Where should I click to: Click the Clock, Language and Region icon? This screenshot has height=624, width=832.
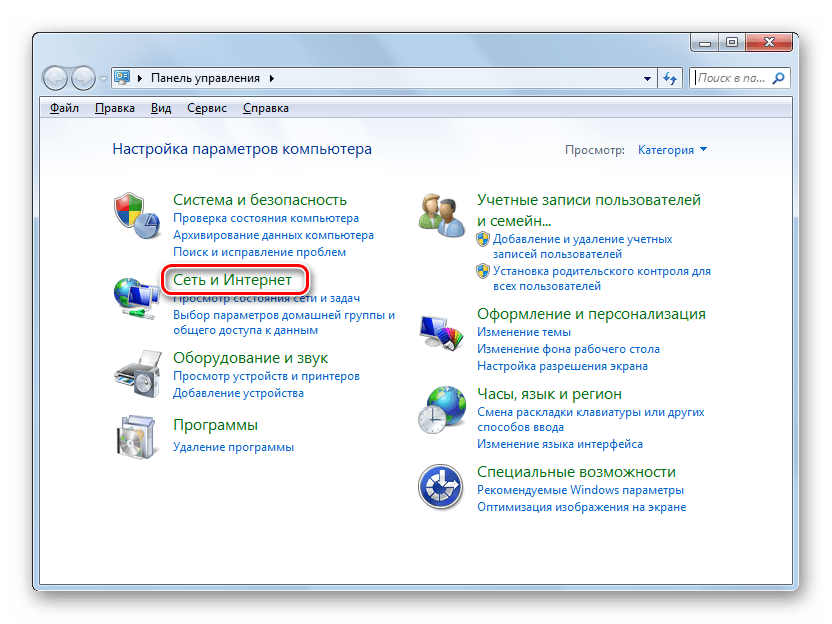click(x=440, y=410)
